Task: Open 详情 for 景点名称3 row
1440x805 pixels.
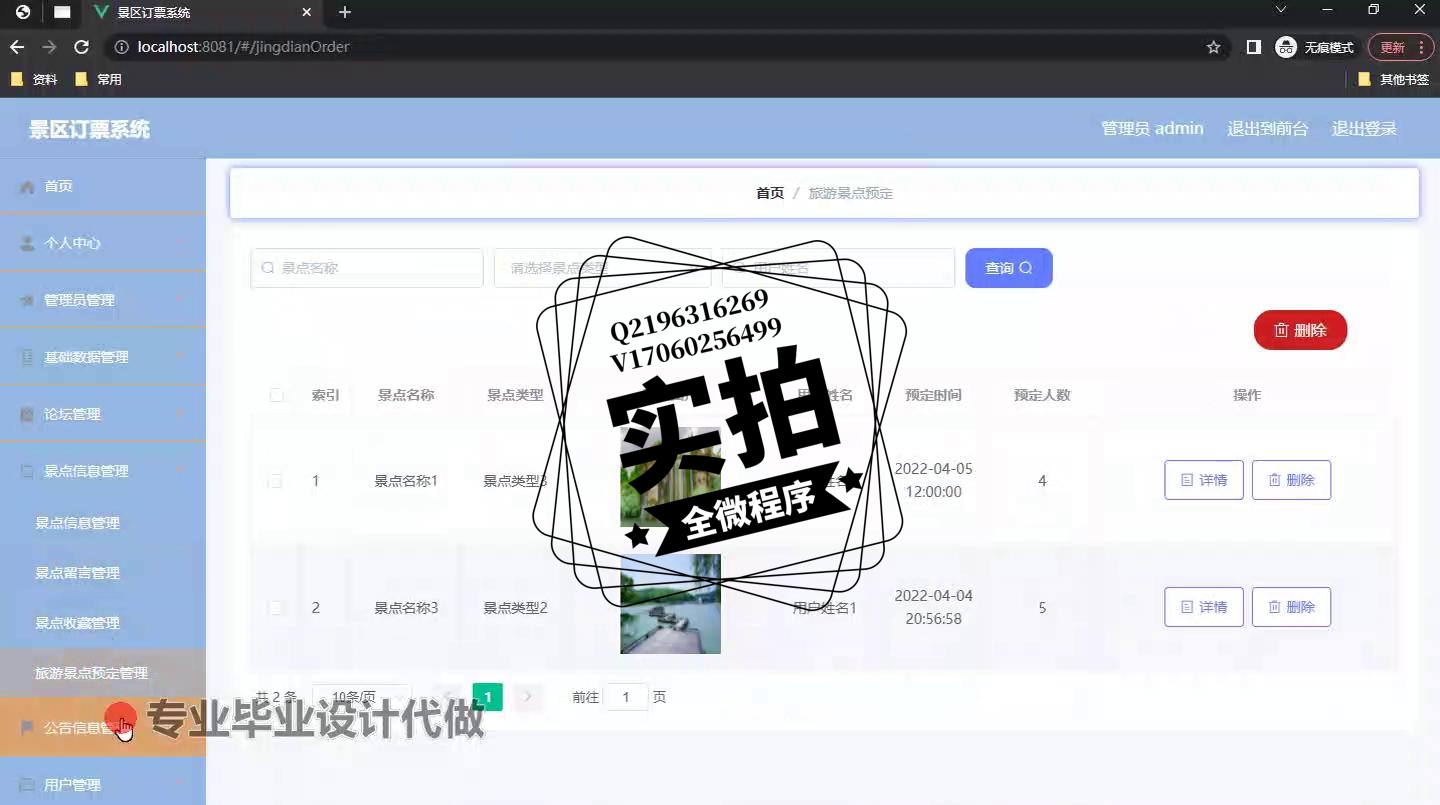Action: tap(1204, 607)
